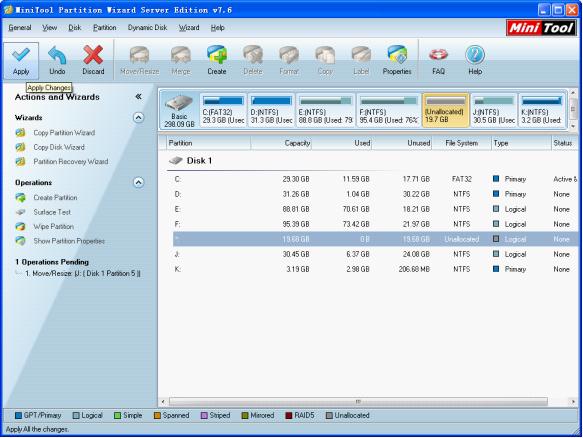Select F:(NTFS) block in disk map
The width and height of the screenshot is (583, 438).
tap(389, 110)
